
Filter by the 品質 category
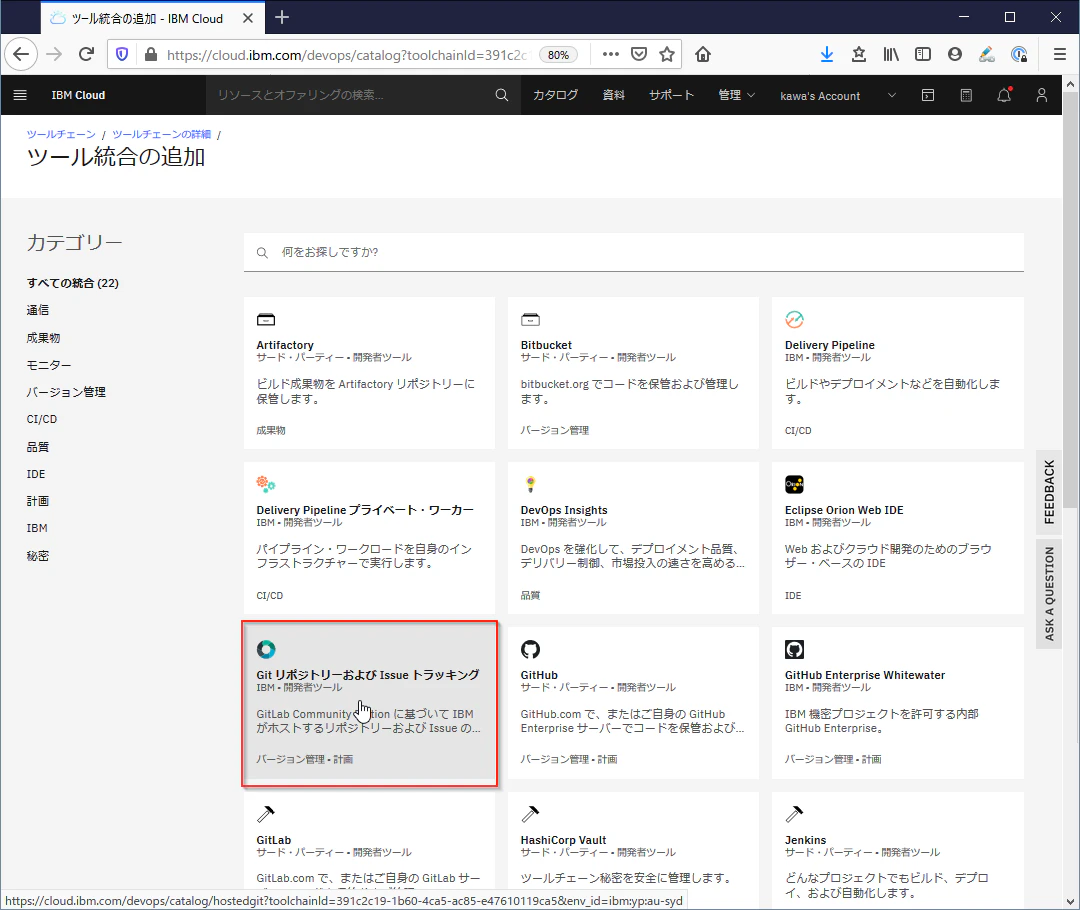[x=38, y=447]
